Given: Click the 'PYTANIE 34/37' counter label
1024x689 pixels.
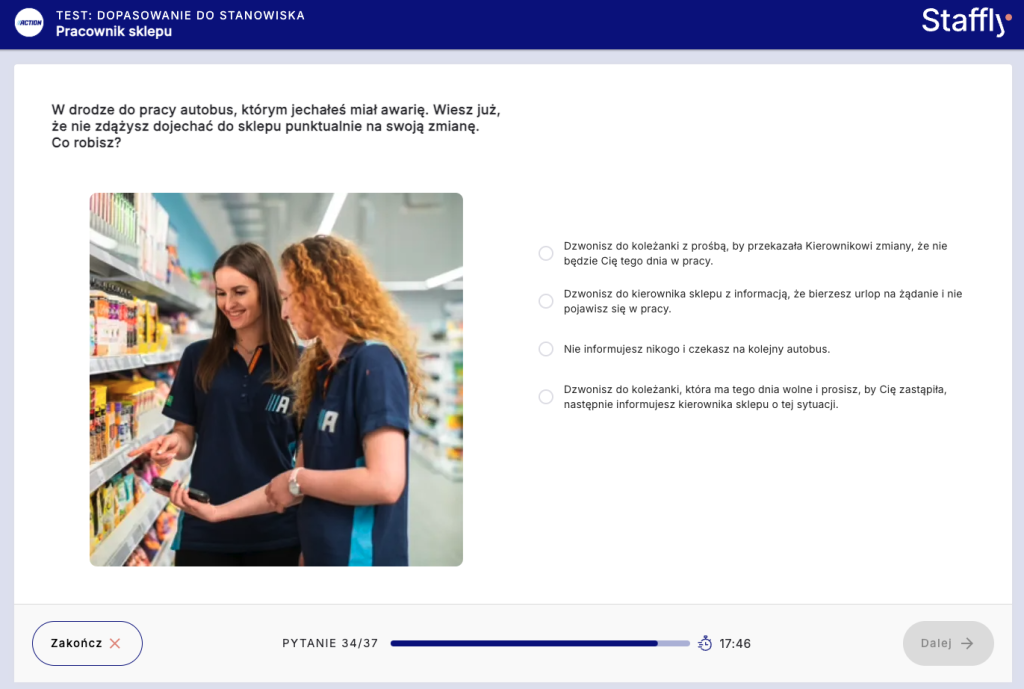Looking at the screenshot, I should click(x=330, y=643).
